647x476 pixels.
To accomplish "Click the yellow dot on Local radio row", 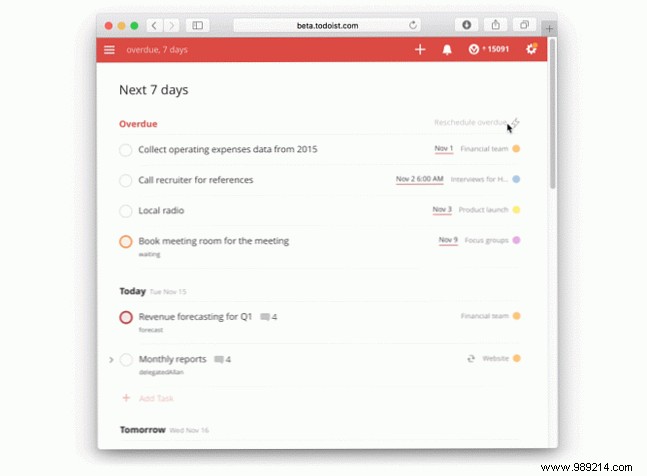I will click(516, 210).
